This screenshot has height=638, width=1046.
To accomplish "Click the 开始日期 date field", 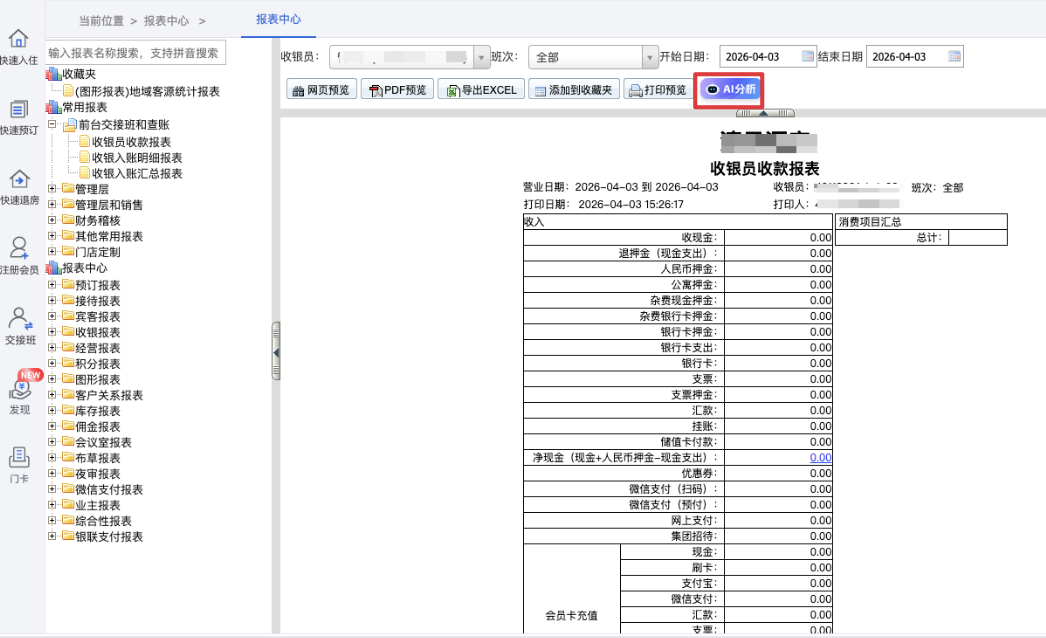I will pos(761,57).
